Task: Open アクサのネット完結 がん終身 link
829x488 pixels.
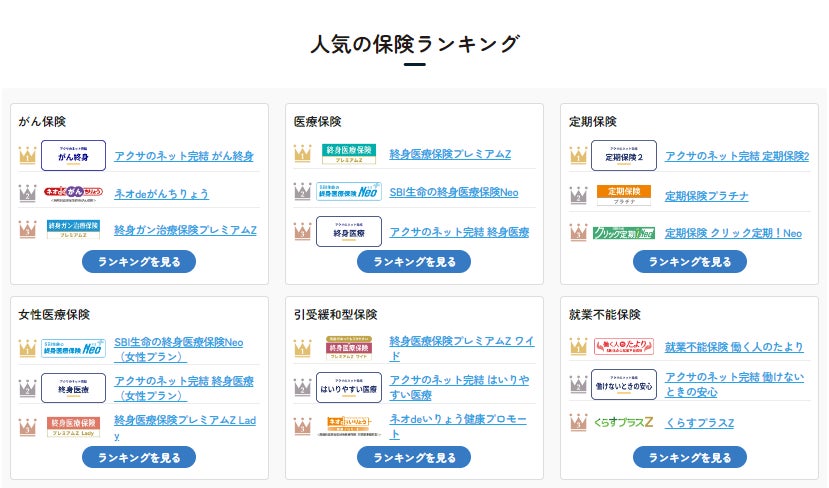Action: point(184,156)
